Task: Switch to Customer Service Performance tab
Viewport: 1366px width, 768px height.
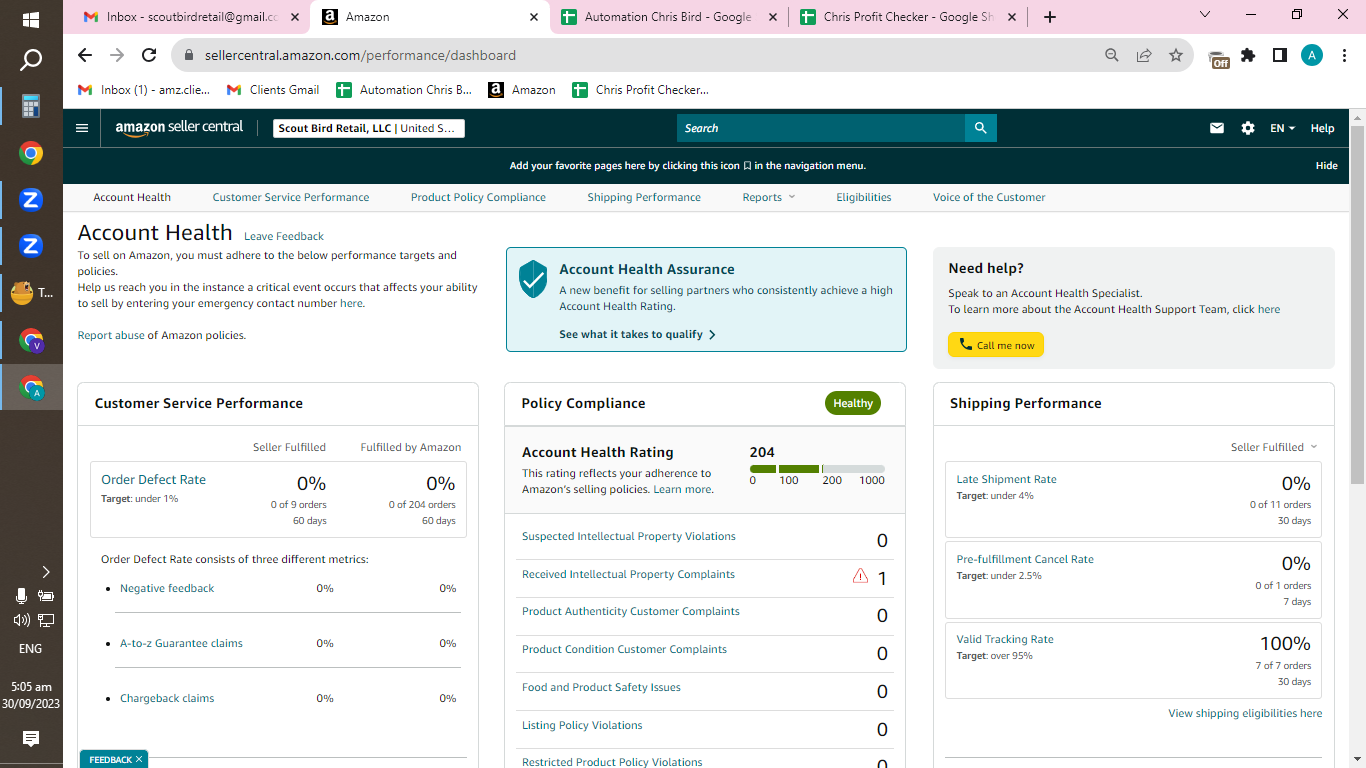Action: (x=291, y=197)
